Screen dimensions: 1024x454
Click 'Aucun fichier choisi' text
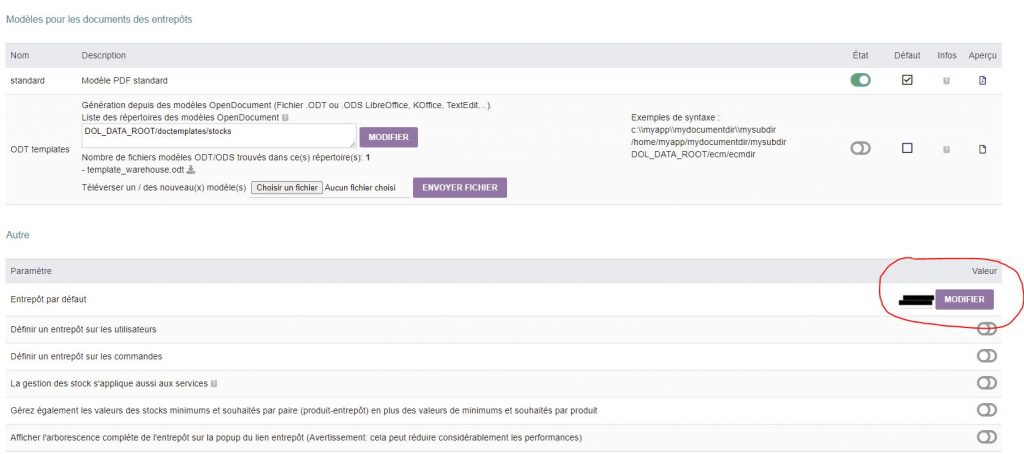(360, 187)
